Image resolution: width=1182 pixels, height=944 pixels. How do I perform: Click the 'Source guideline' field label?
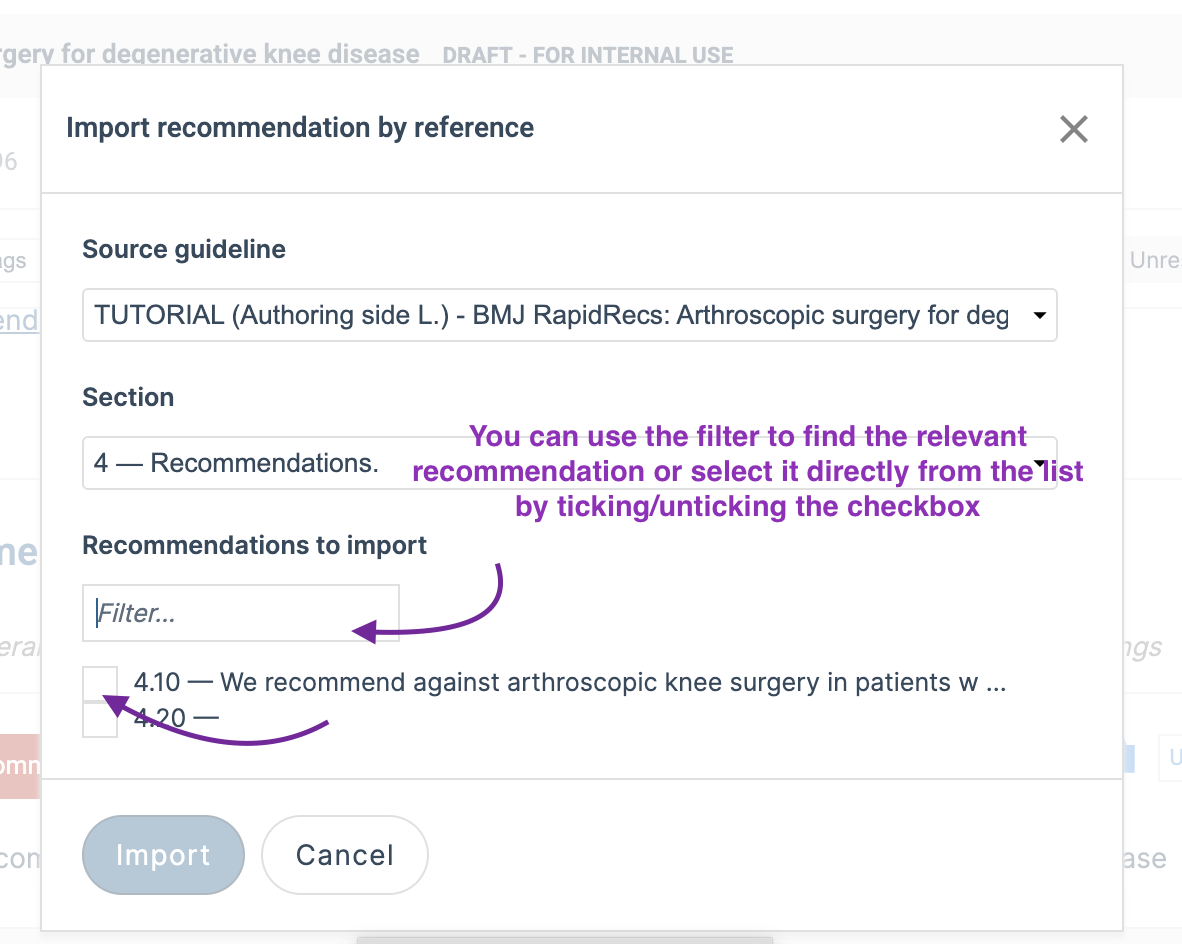[x=184, y=250]
